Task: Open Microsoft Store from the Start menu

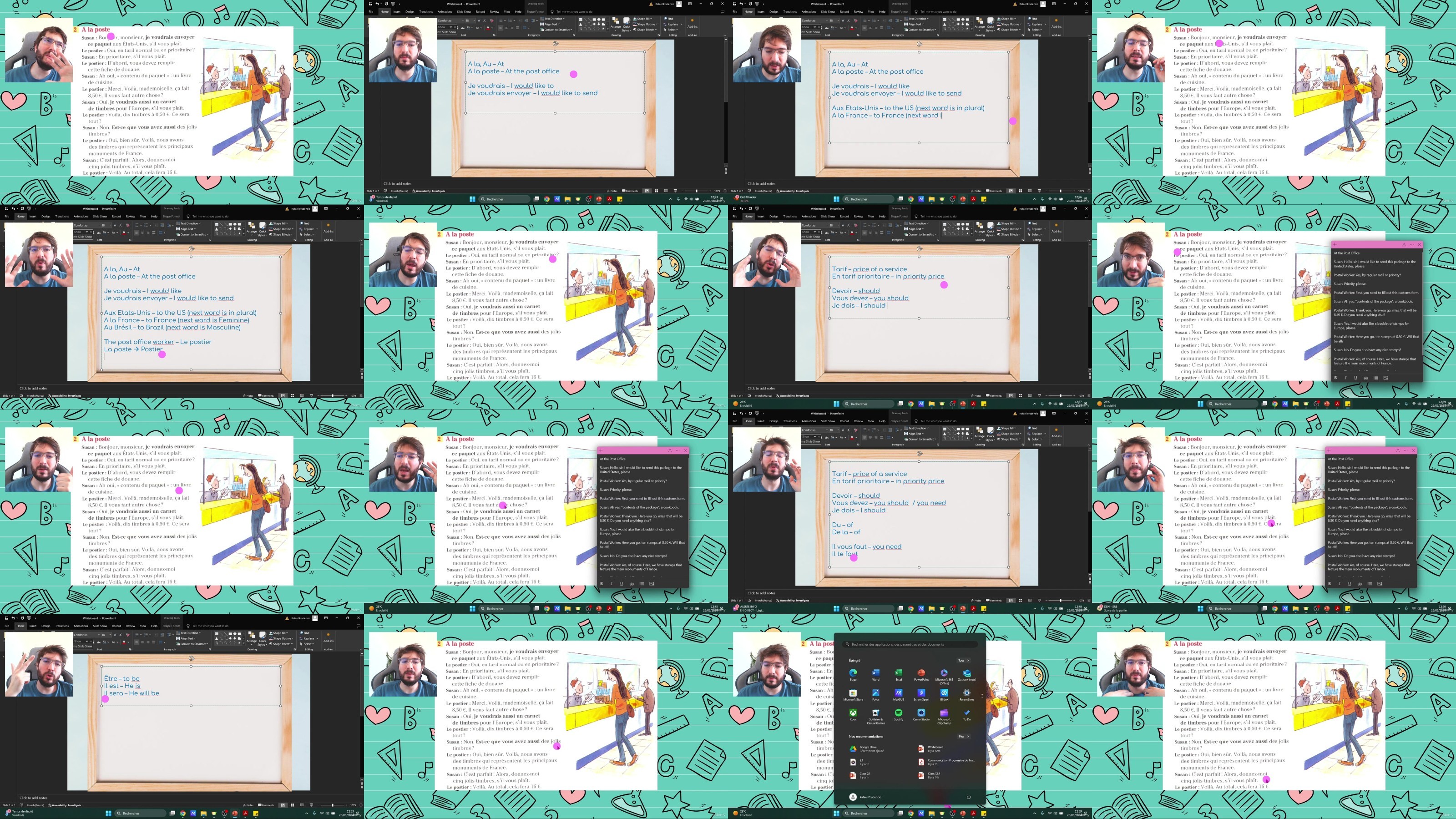Action: (x=853, y=695)
